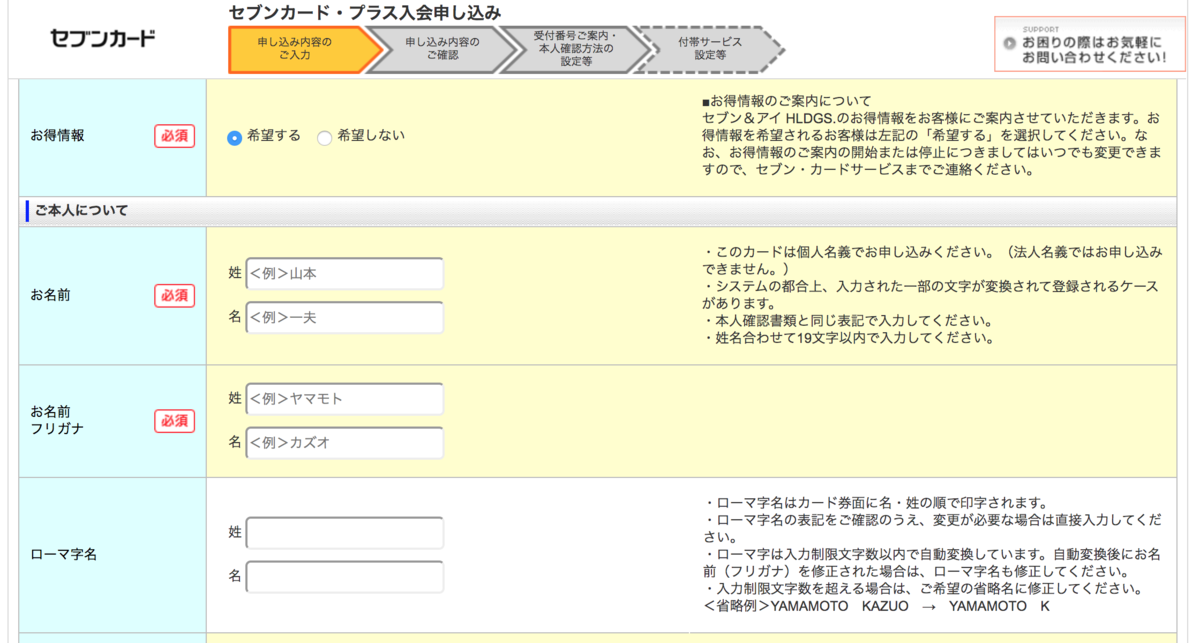Screen dimensions: 1200x643
Task: Focus the お名前 姓 field with 山本 placeholder
Action: click(x=344, y=274)
